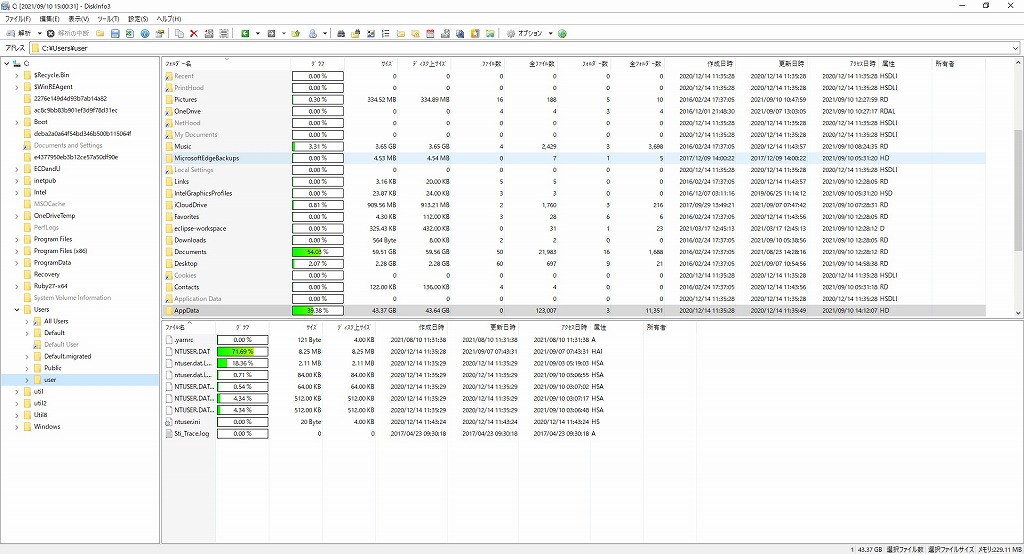Image resolution: width=1024 pixels, height=554 pixels.
Task: Click the 解析 analyze toolbar button
Action: coord(19,33)
